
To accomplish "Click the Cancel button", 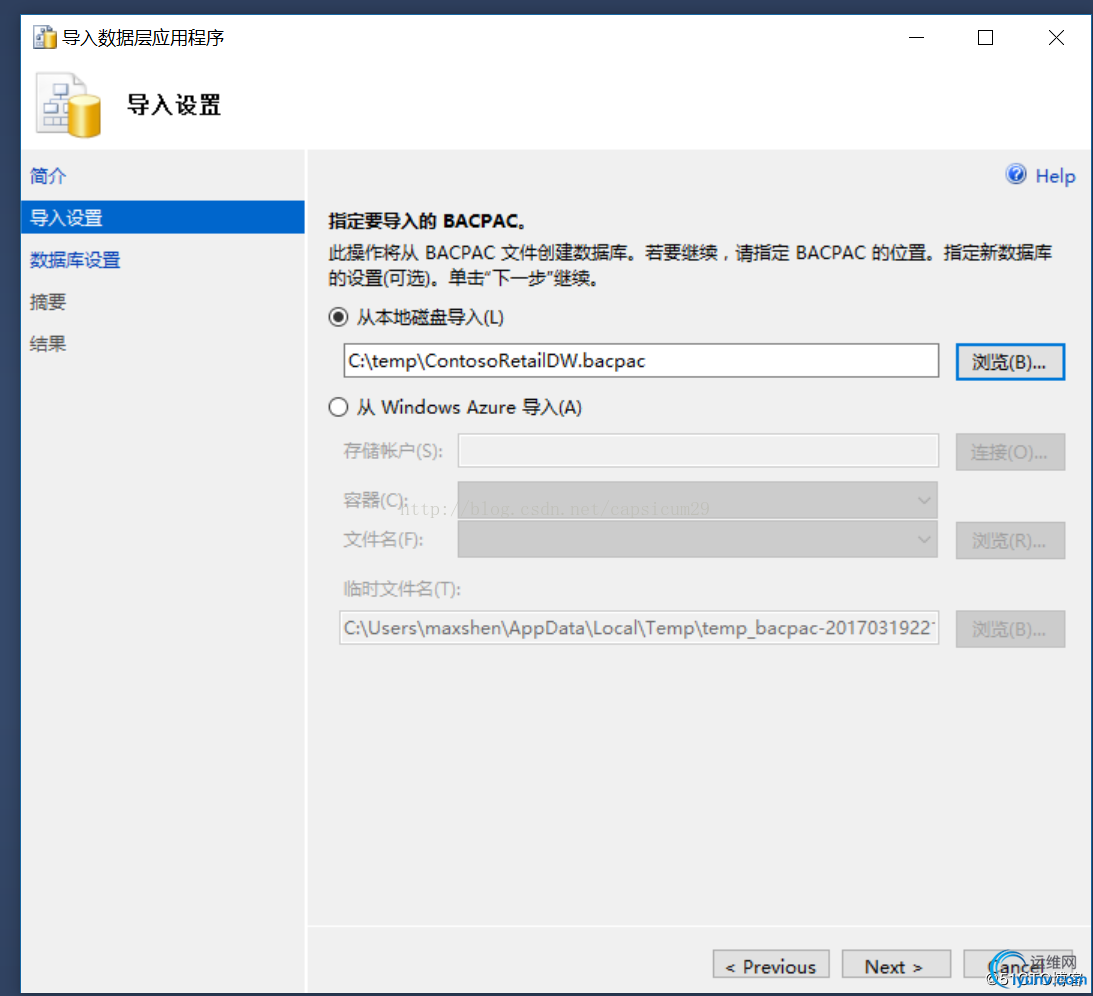I will pyautogui.click(x=1017, y=966).
